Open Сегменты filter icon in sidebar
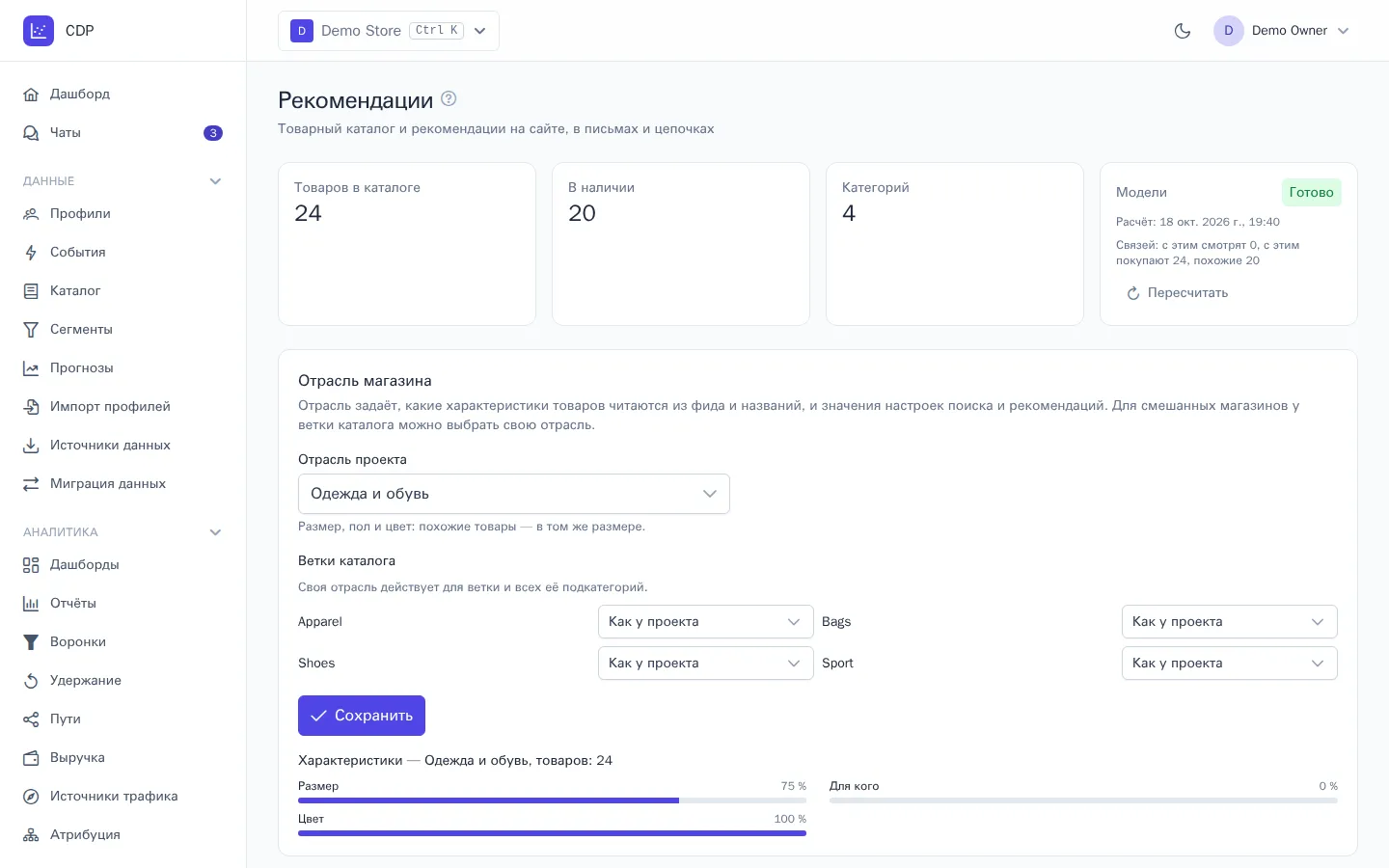The width and height of the screenshot is (1389, 868). coord(31,330)
